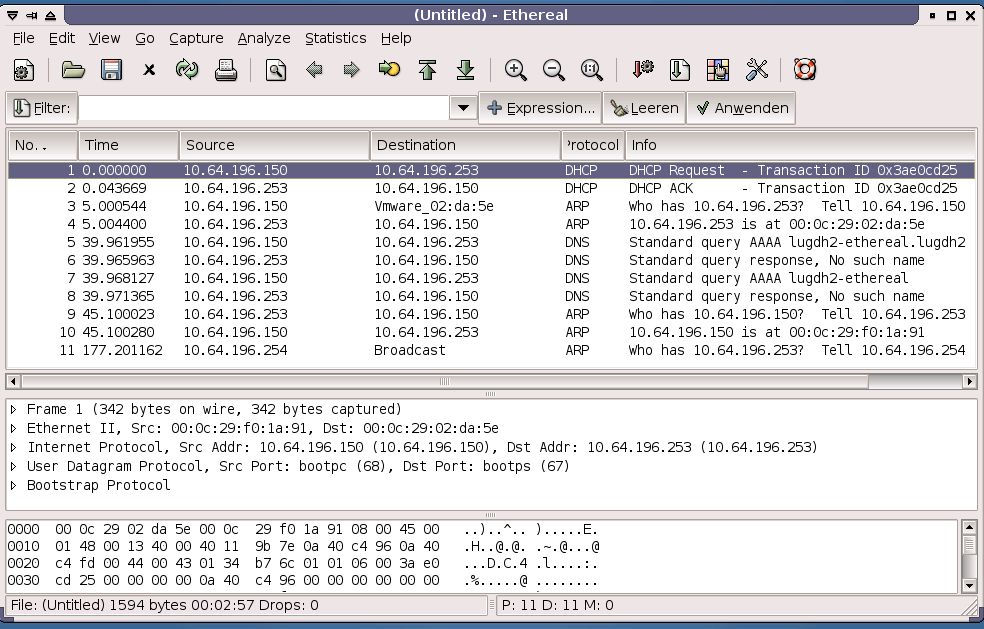Open the capture interfaces list icon
Viewport: 984px width, 629px height.
pos(24,70)
